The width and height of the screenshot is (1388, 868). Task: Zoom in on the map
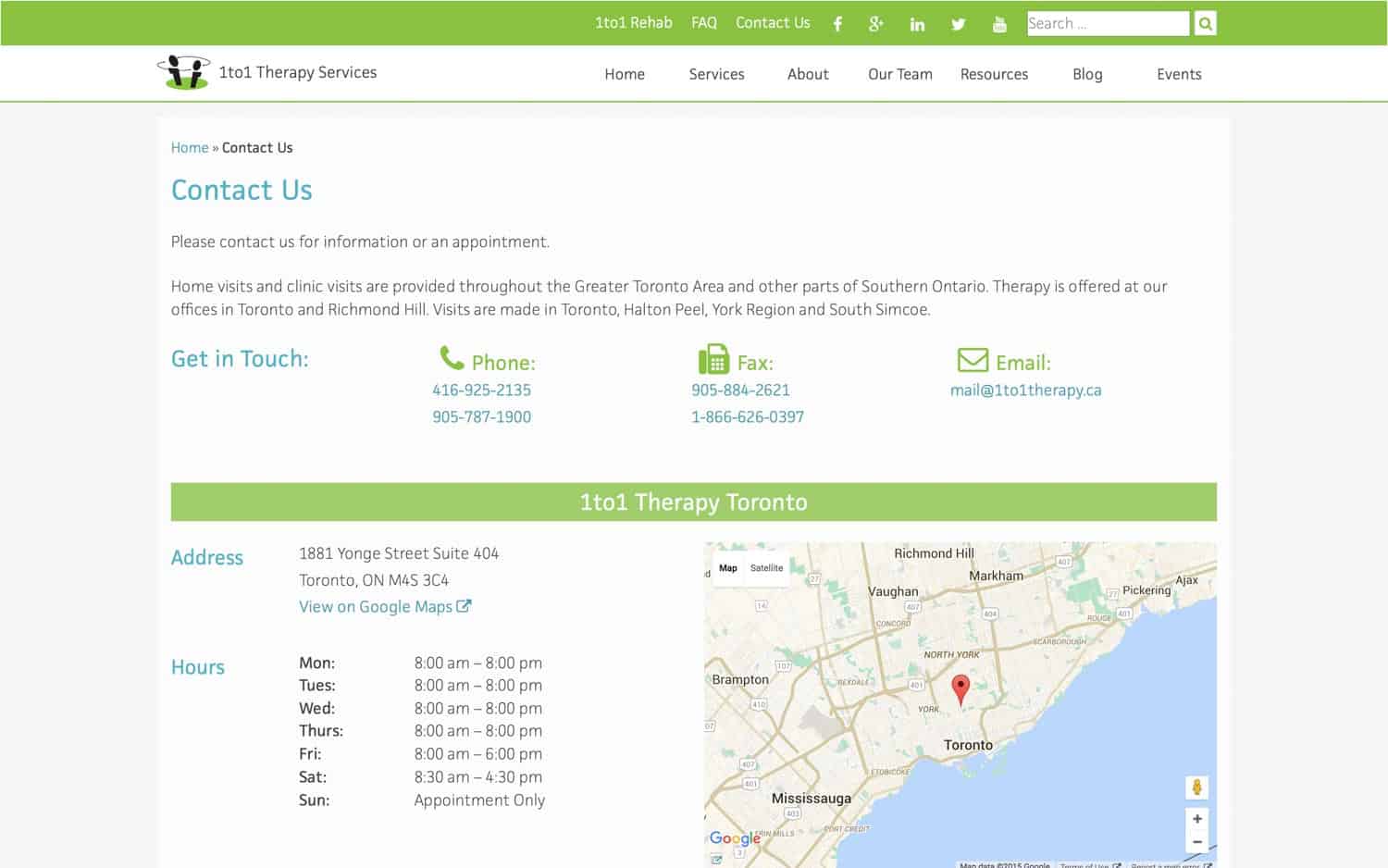pos(1196,819)
